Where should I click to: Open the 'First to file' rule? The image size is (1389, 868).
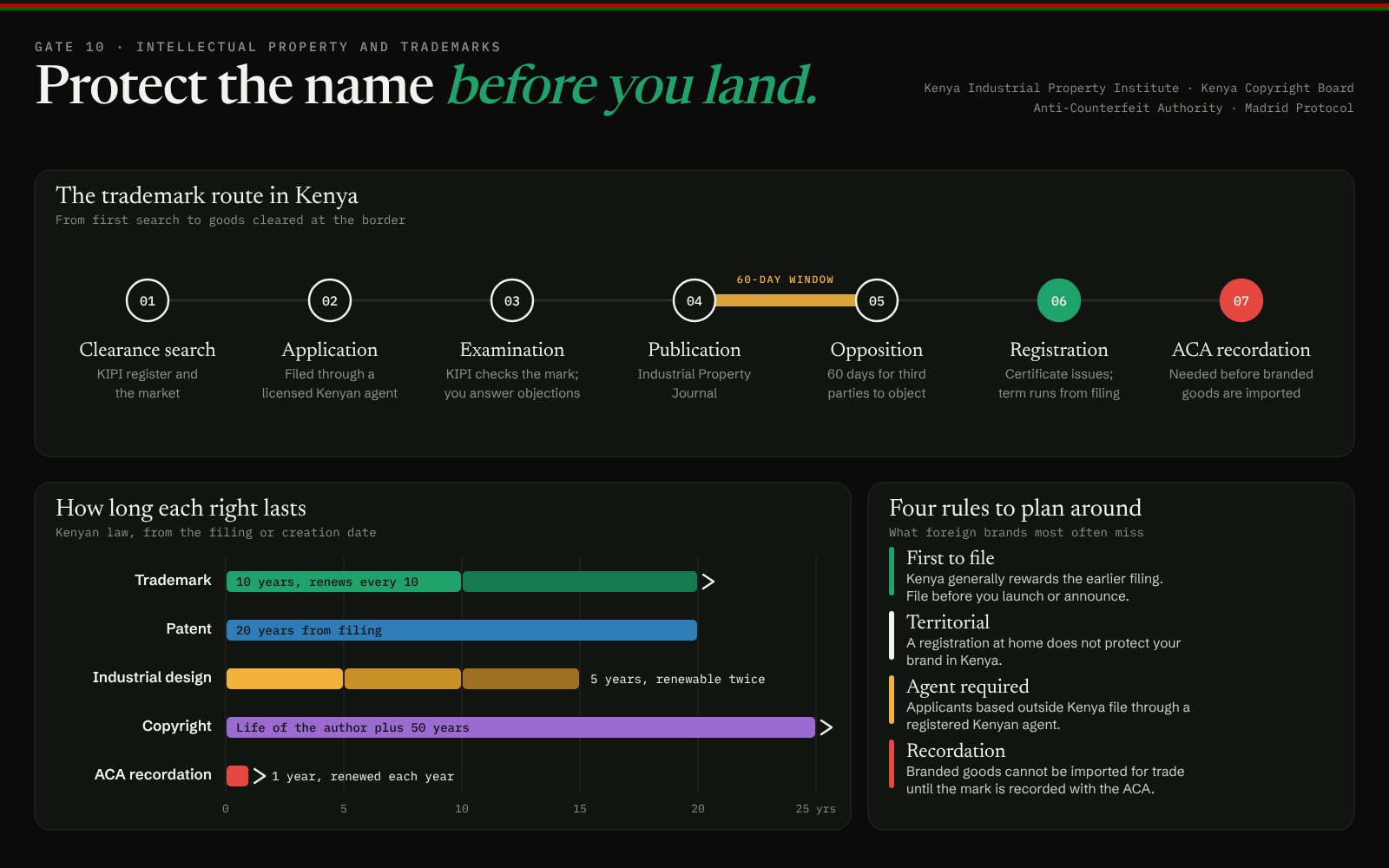coord(951,558)
